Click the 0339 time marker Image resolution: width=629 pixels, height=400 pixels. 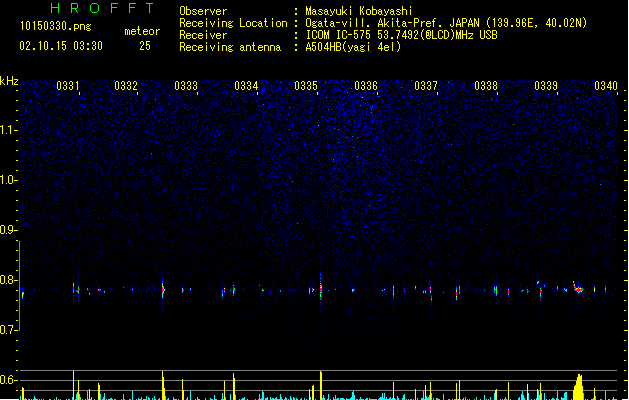[546, 85]
